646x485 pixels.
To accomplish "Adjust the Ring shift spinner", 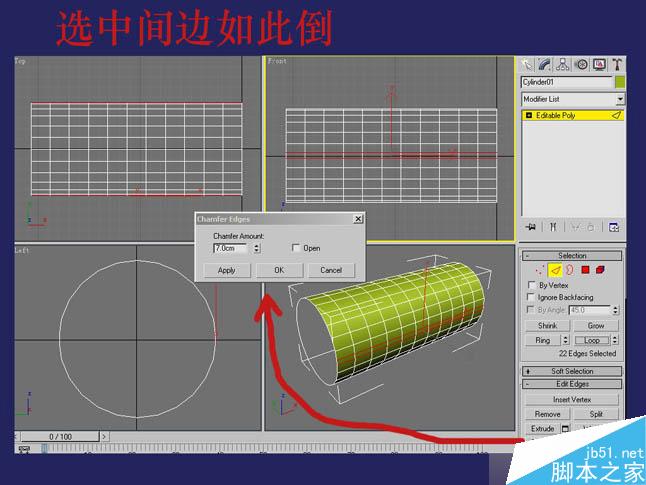I will 566,340.
